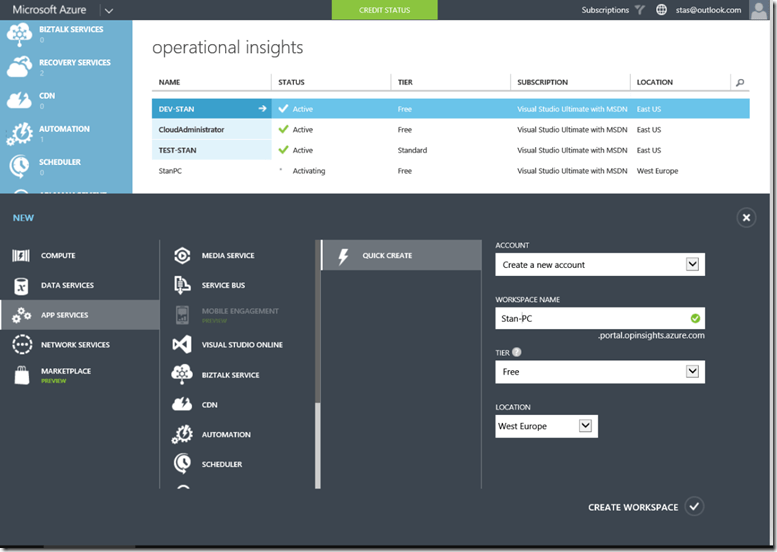Select the Data Services category
The height and width of the screenshot is (552, 777).
tap(66, 286)
